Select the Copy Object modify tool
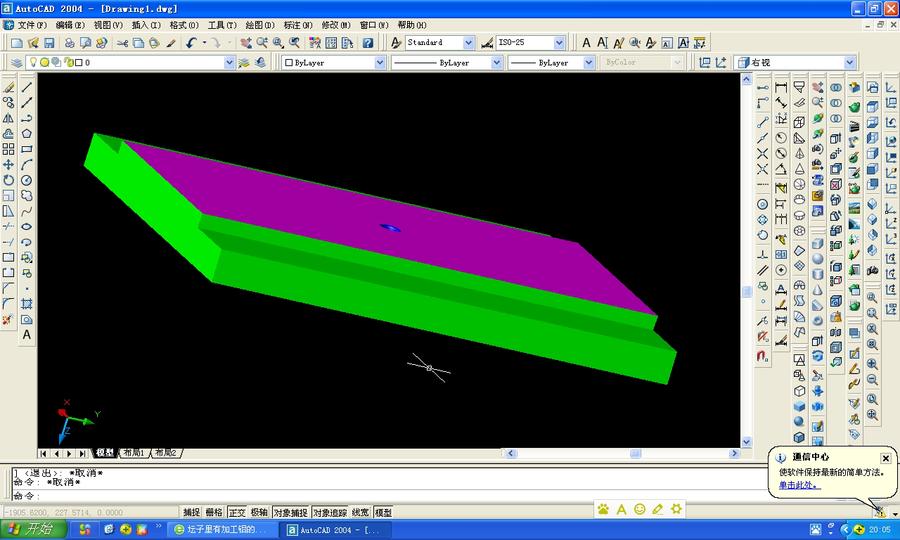Screen dimensions: 900x540 point(9,103)
